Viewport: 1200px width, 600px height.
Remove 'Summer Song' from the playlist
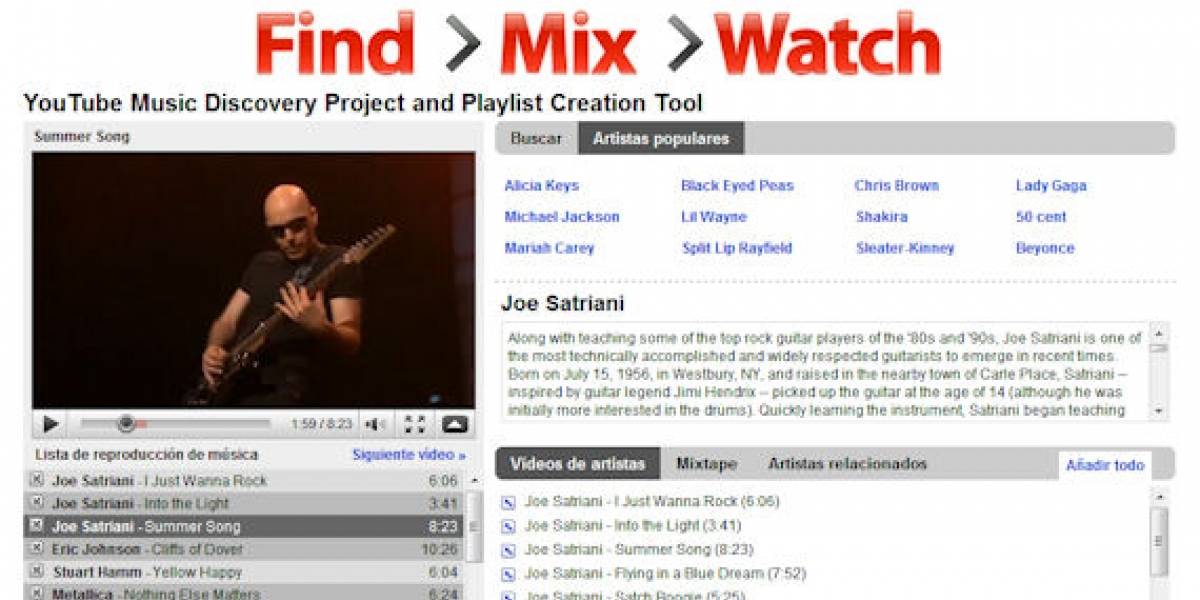37,526
